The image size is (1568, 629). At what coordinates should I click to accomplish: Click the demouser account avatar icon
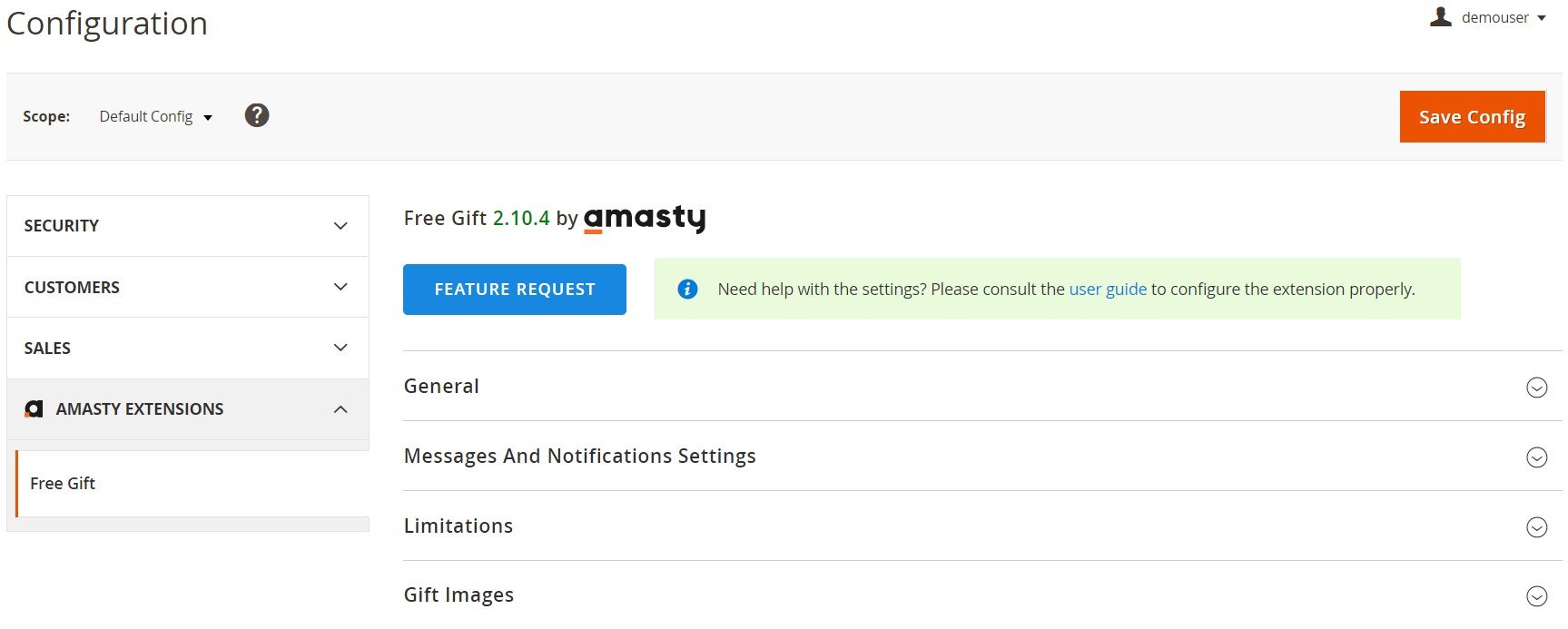[1440, 16]
